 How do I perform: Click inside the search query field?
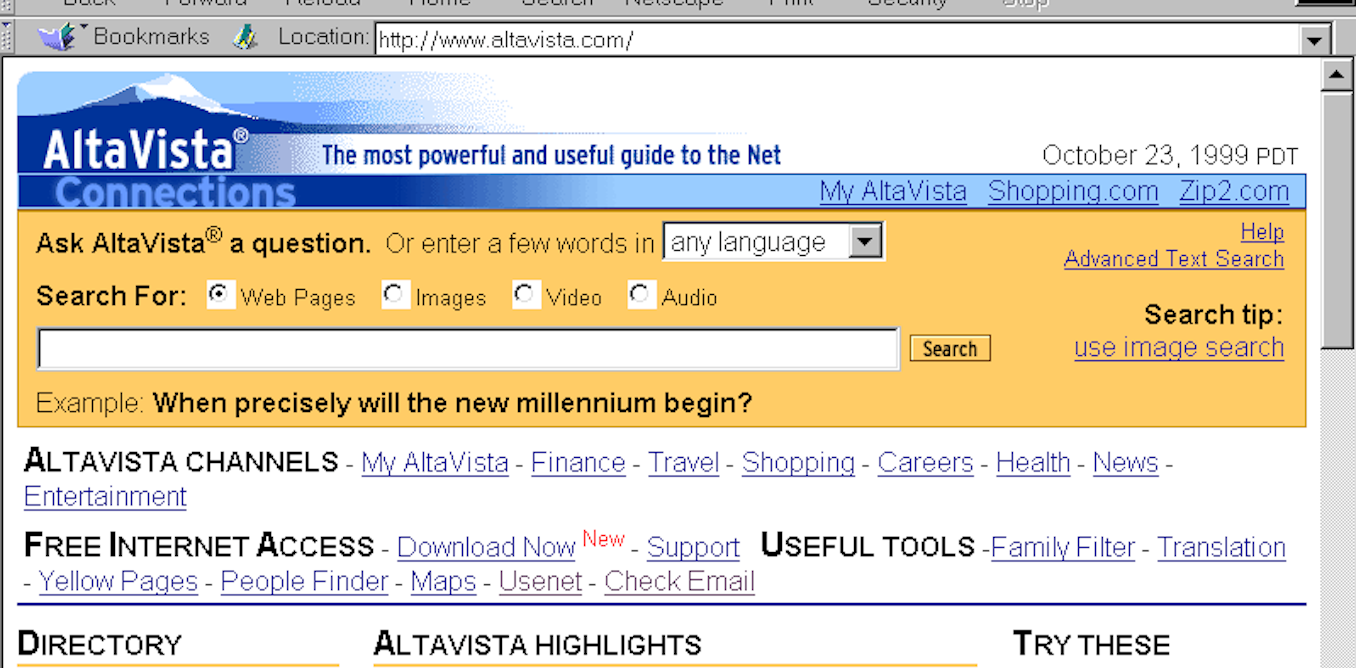[468, 347]
